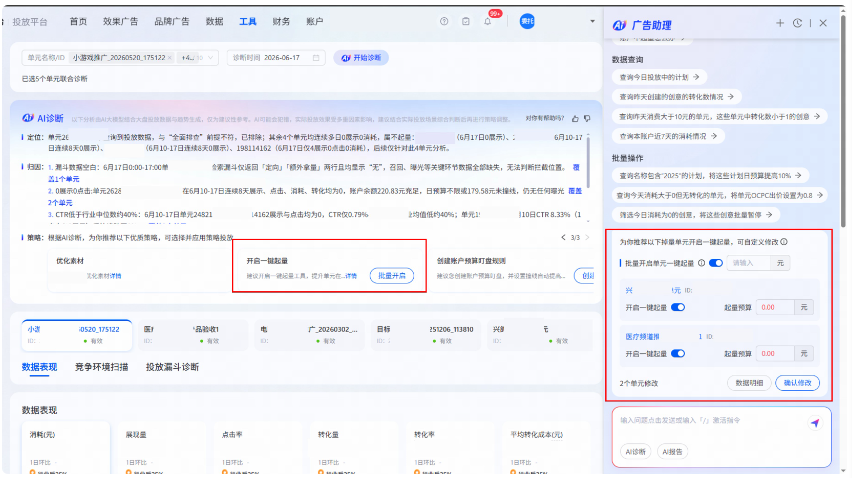
Task: Toggle 批量开启单元一键起量 switch
Action: (716, 263)
